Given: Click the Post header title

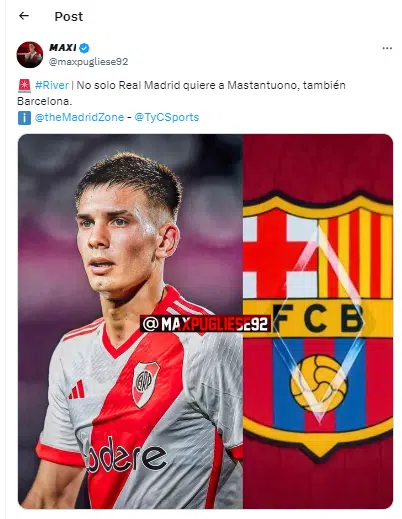Looking at the screenshot, I should tap(69, 16).
